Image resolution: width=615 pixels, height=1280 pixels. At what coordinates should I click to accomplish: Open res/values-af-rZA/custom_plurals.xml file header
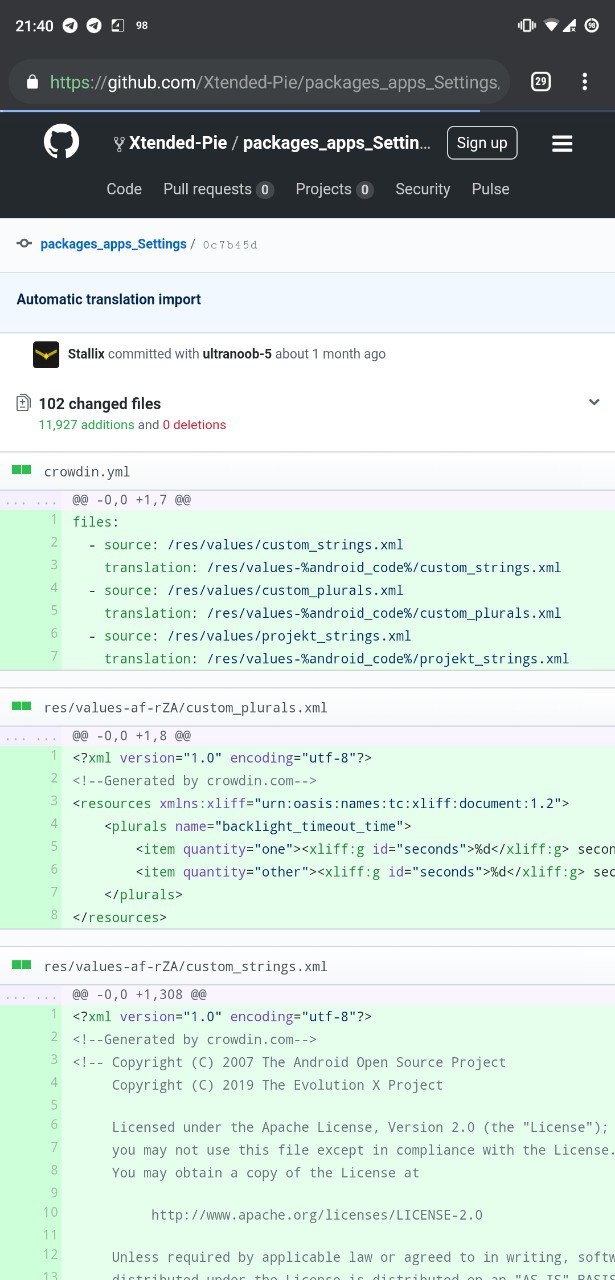(185, 707)
